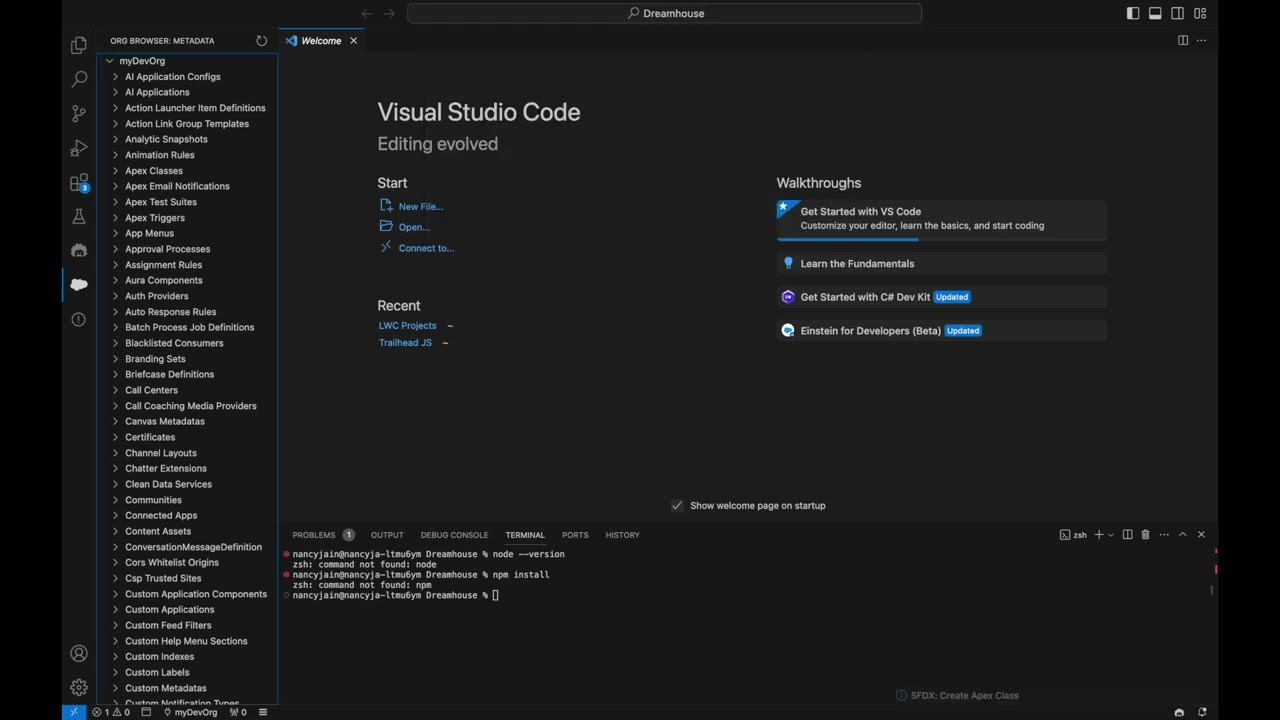Open the Trailhead JS recent folder
Image resolution: width=1280 pixels, height=720 pixels.
(x=405, y=342)
